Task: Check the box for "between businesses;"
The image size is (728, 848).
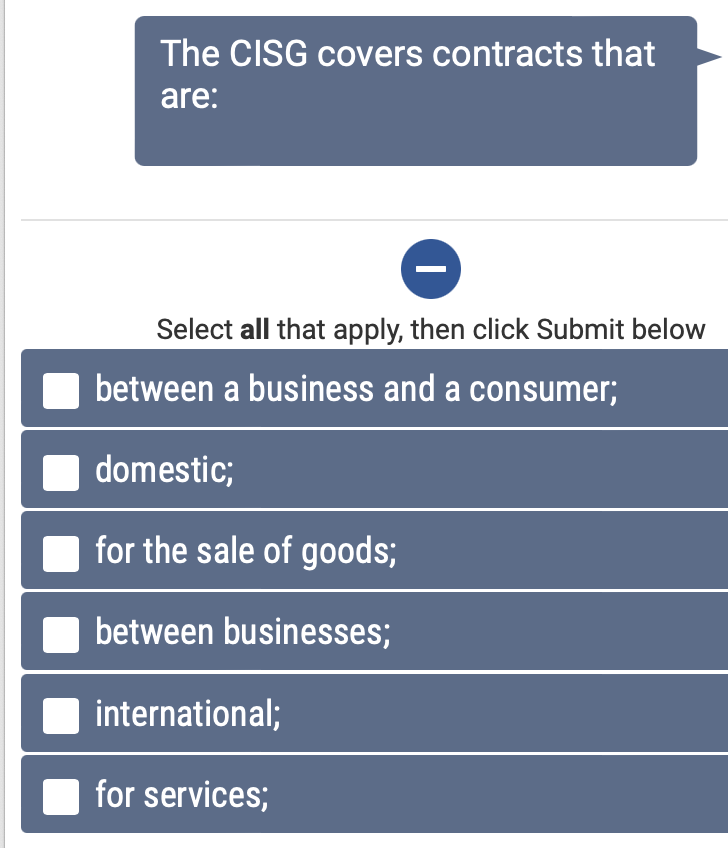Action: pyautogui.click(x=61, y=633)
